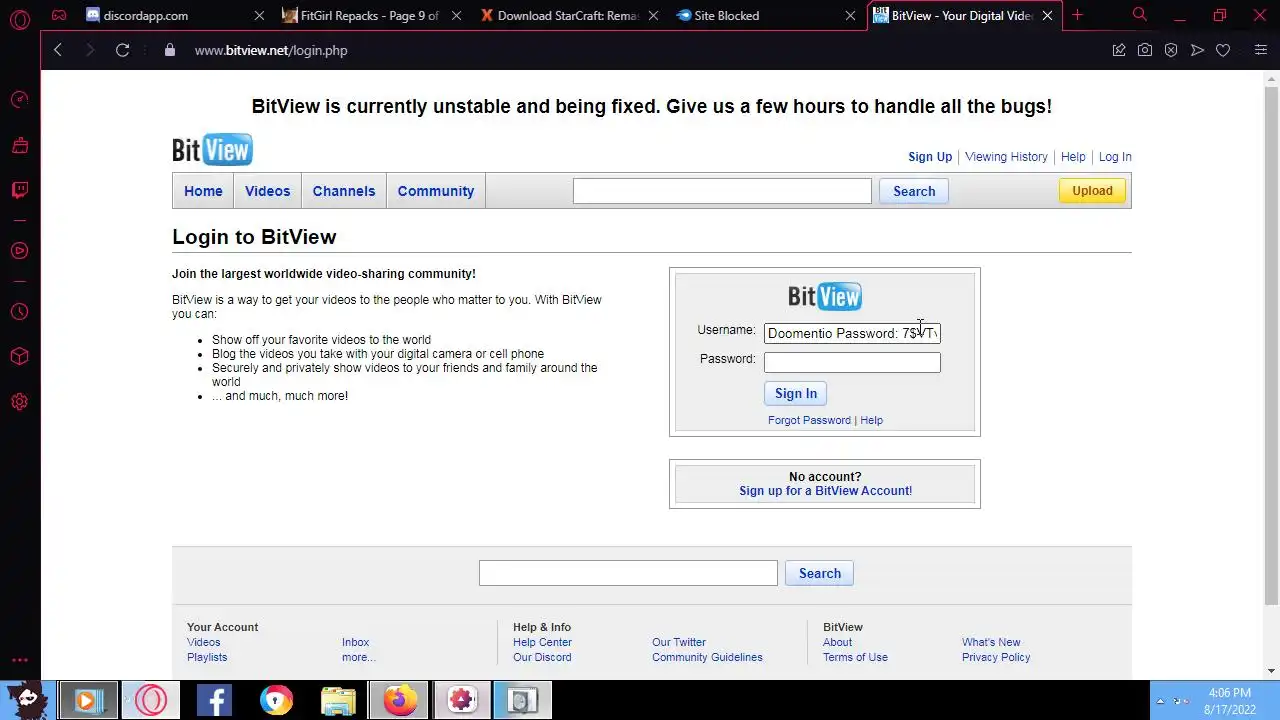This screenshot has height=720, width=1280.
Task: Go back with the back arrow
Action: point(58,50)
